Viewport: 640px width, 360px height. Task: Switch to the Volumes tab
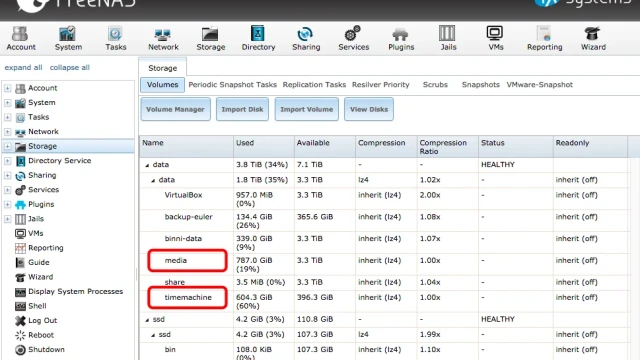click(x=162, y=84)
